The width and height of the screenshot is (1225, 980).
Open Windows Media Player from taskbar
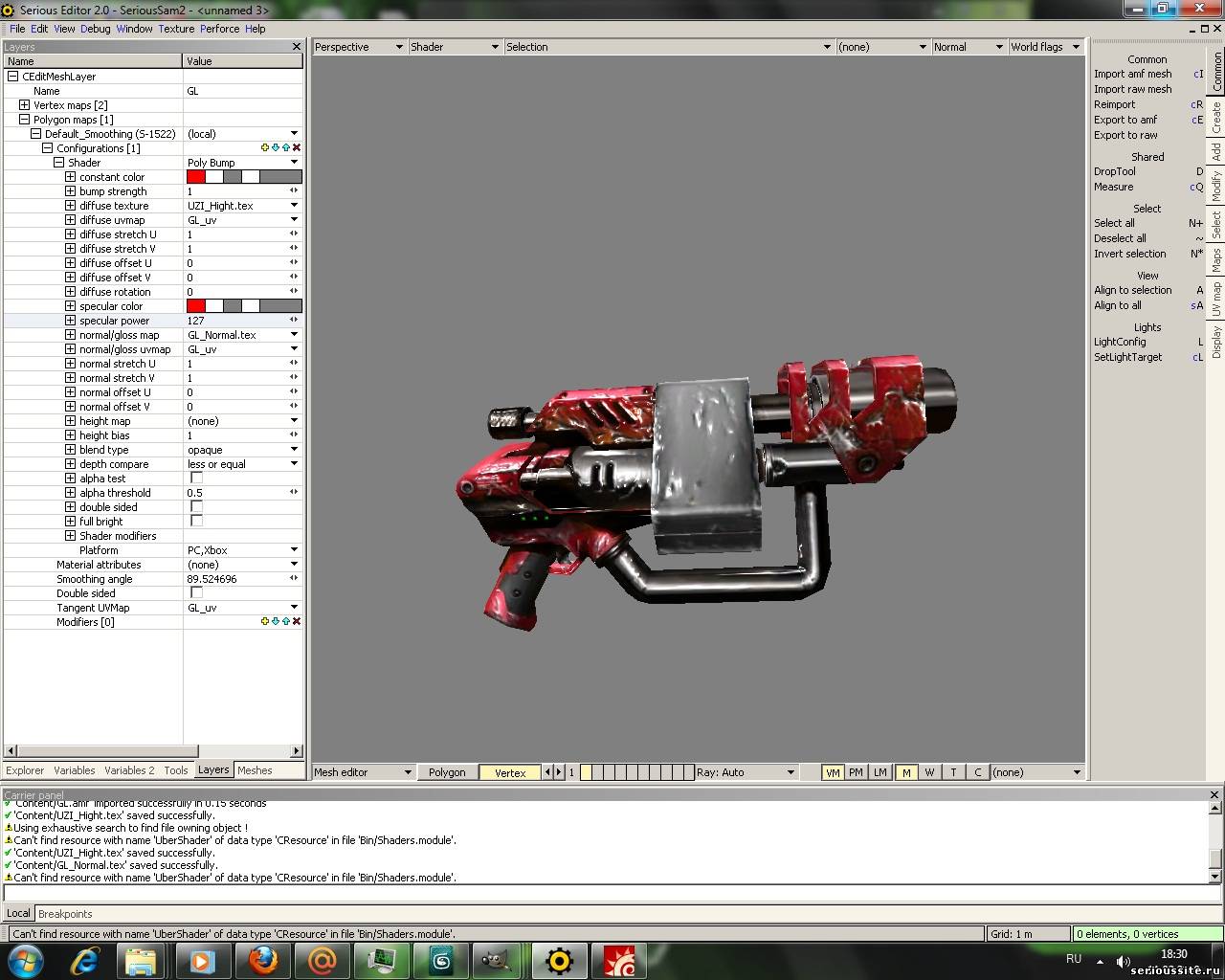[201, 960]
